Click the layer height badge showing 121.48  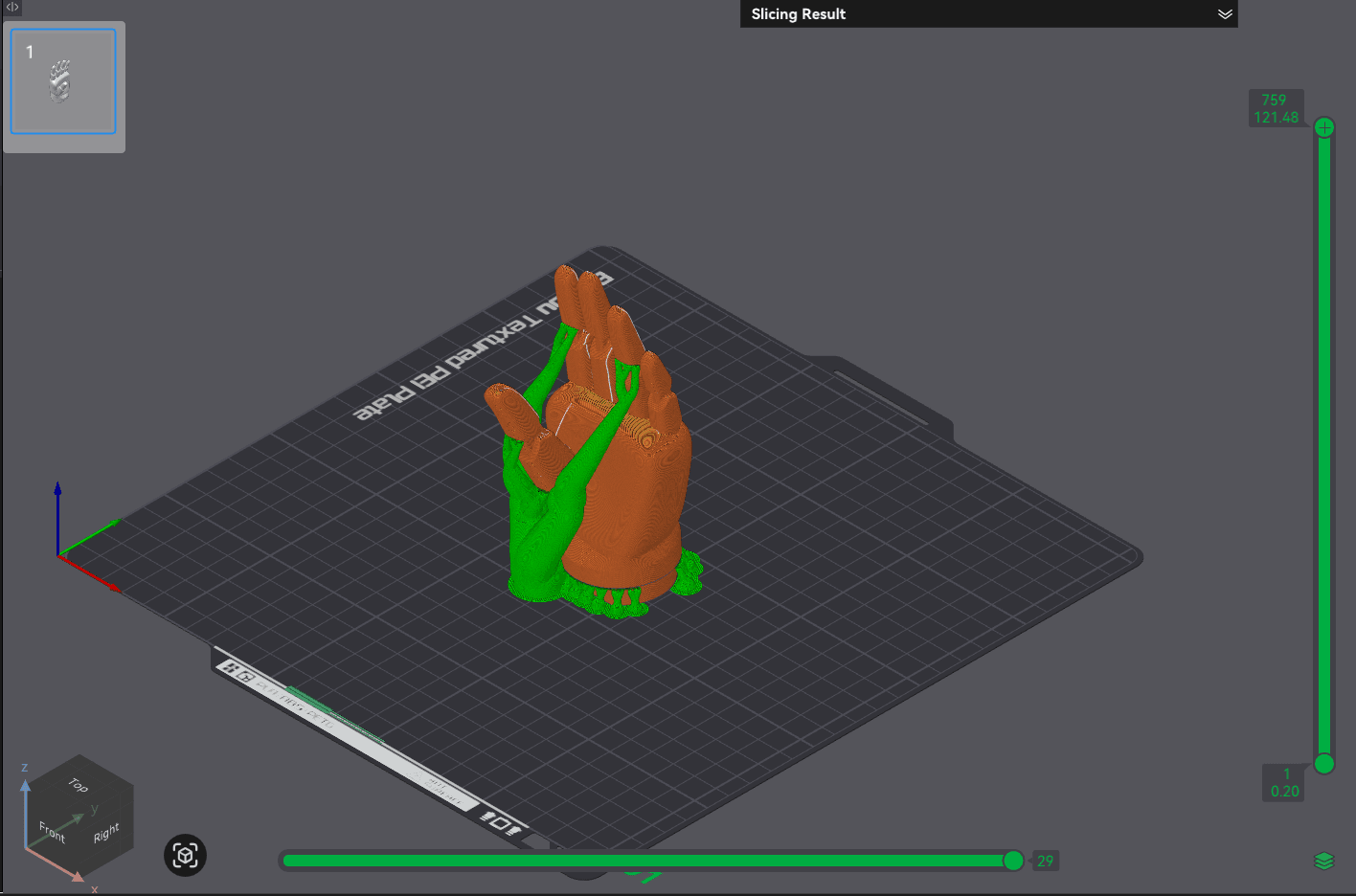tap(1277, 107)
